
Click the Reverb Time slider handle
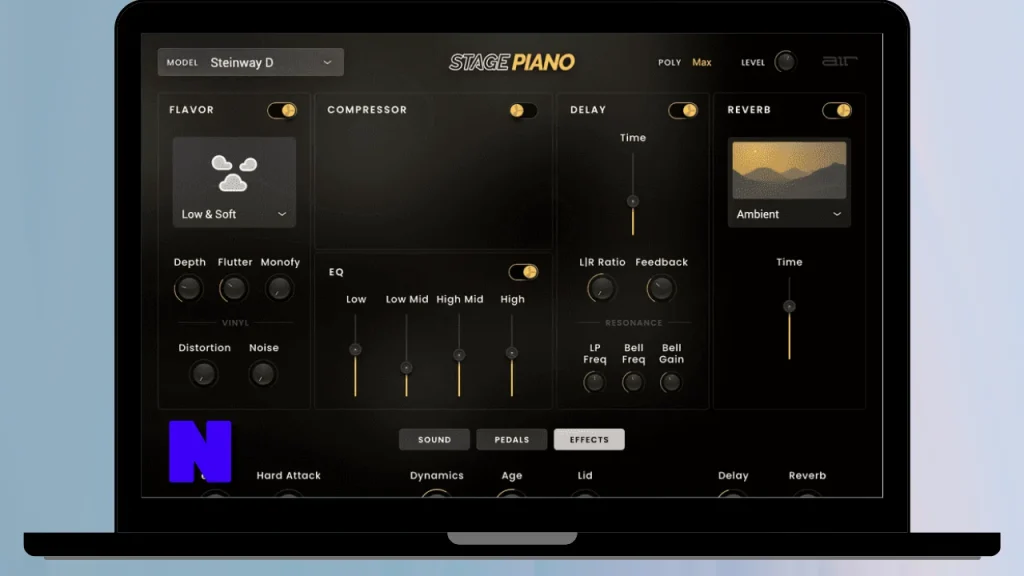789,306
